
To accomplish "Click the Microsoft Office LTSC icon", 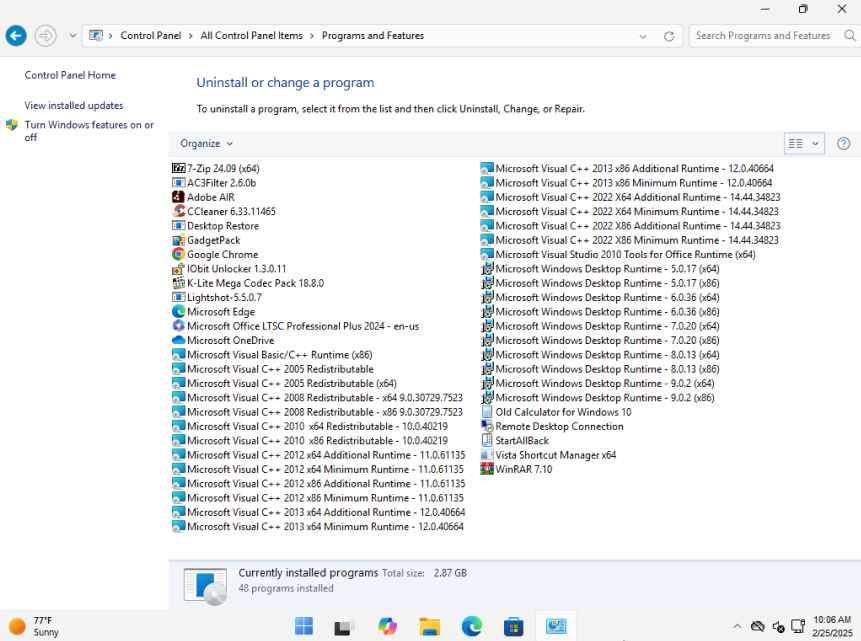I will click(178, 326).
